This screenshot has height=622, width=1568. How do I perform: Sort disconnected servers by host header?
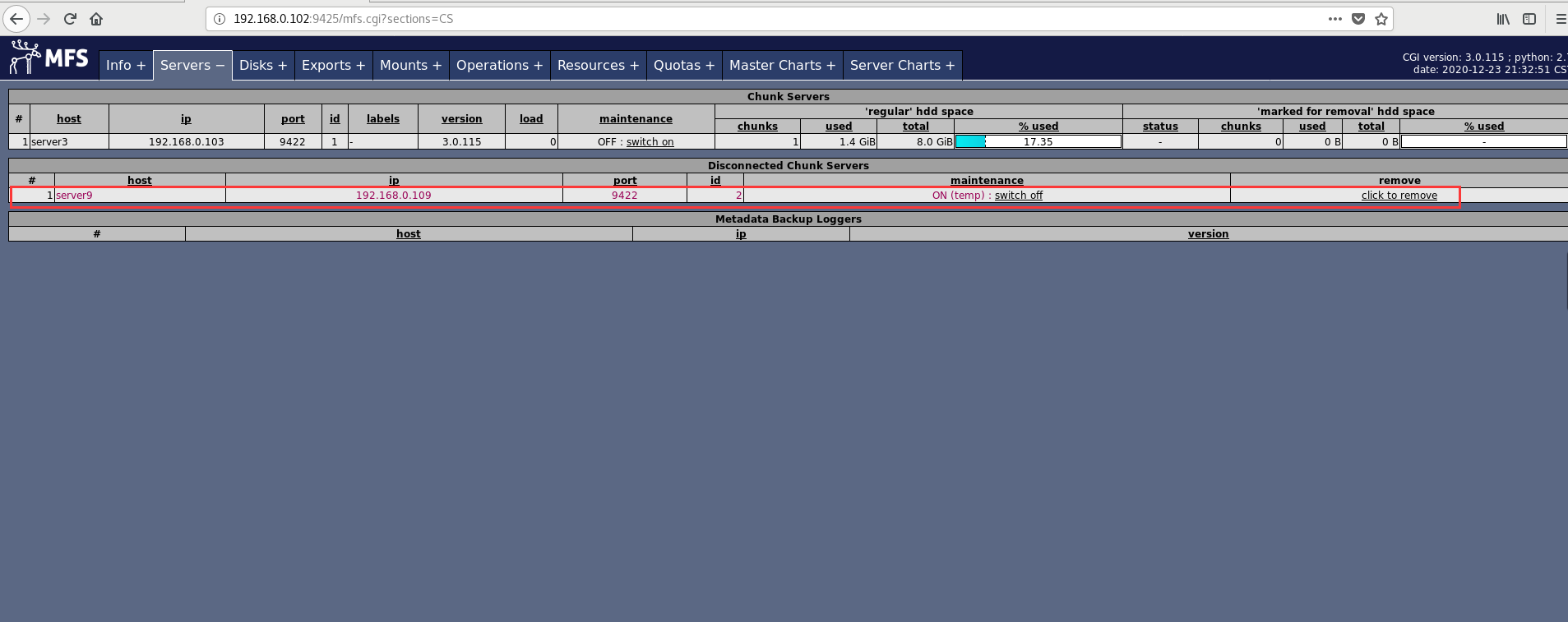coord(140,181)
